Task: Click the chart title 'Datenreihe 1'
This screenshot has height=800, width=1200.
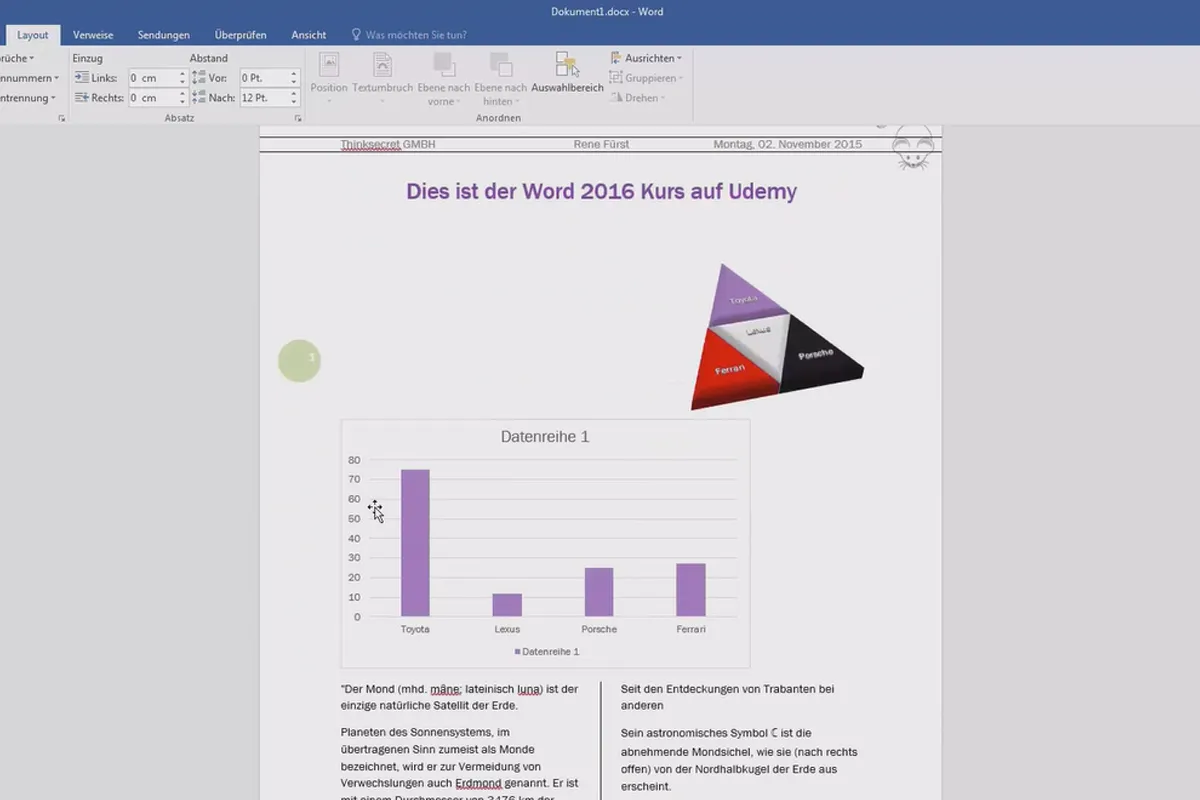Action: [545, 437]
